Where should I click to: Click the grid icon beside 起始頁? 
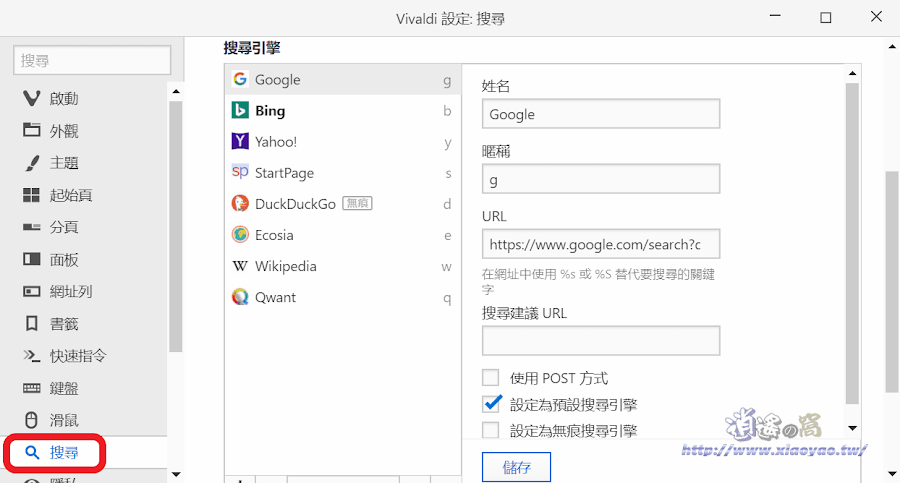(32, 195)
